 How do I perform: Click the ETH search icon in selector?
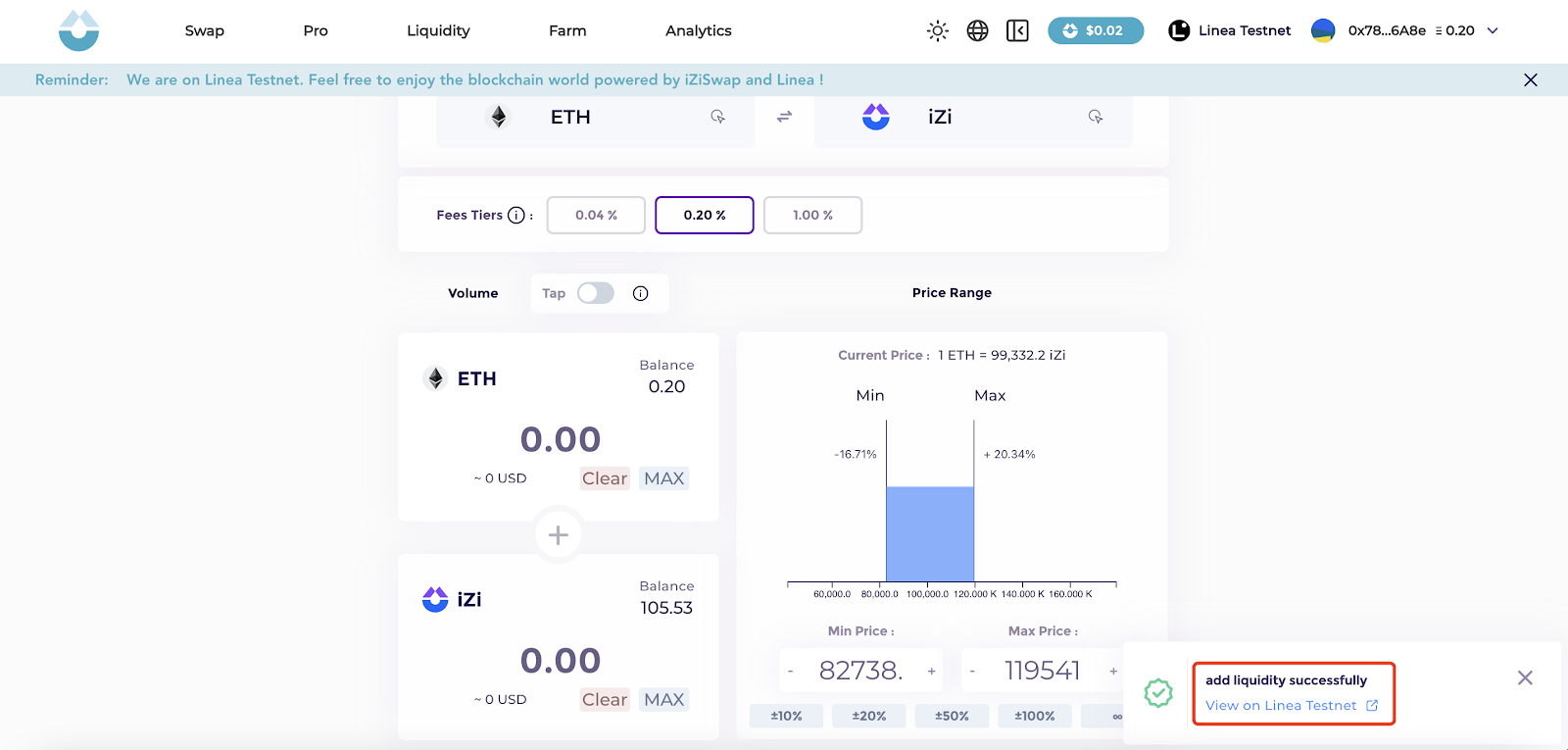coord(718,117)
